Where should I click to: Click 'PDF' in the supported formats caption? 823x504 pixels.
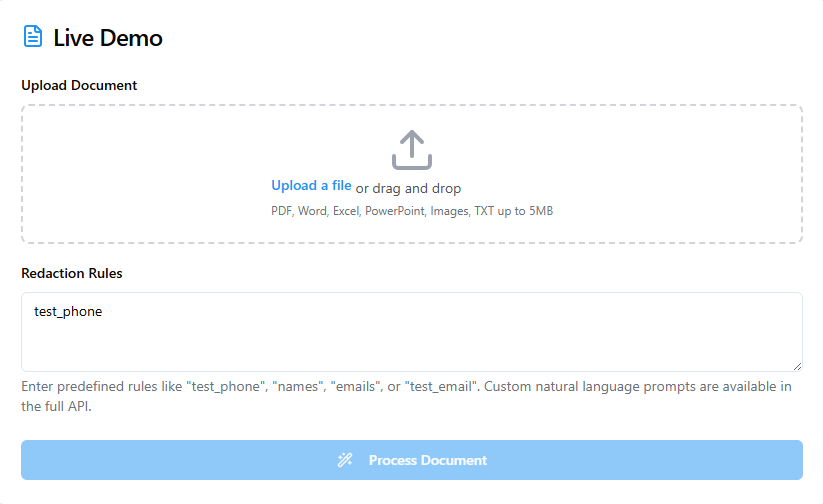coord(281,212)
